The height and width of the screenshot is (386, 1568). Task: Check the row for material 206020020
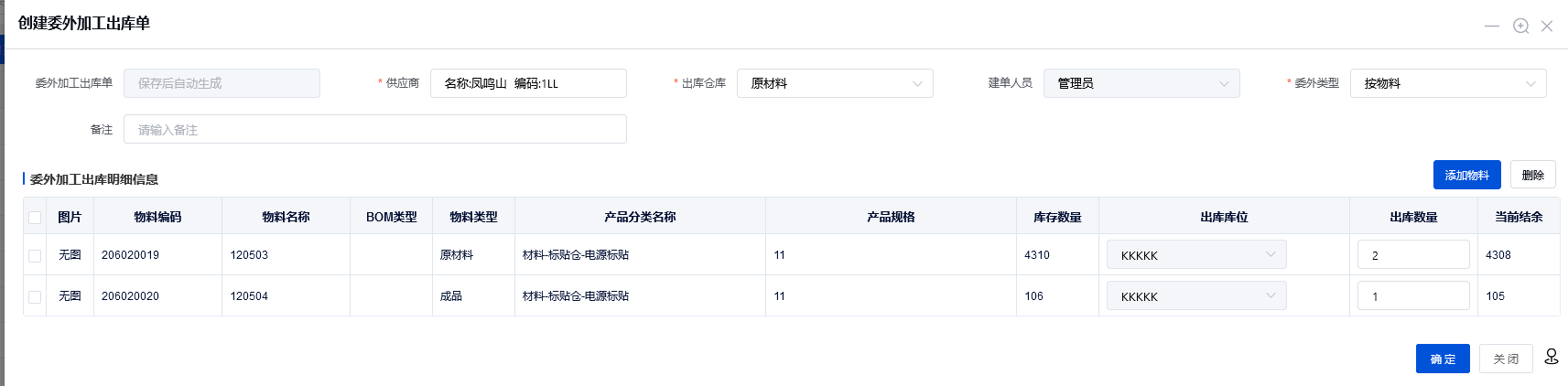point(35,297)
